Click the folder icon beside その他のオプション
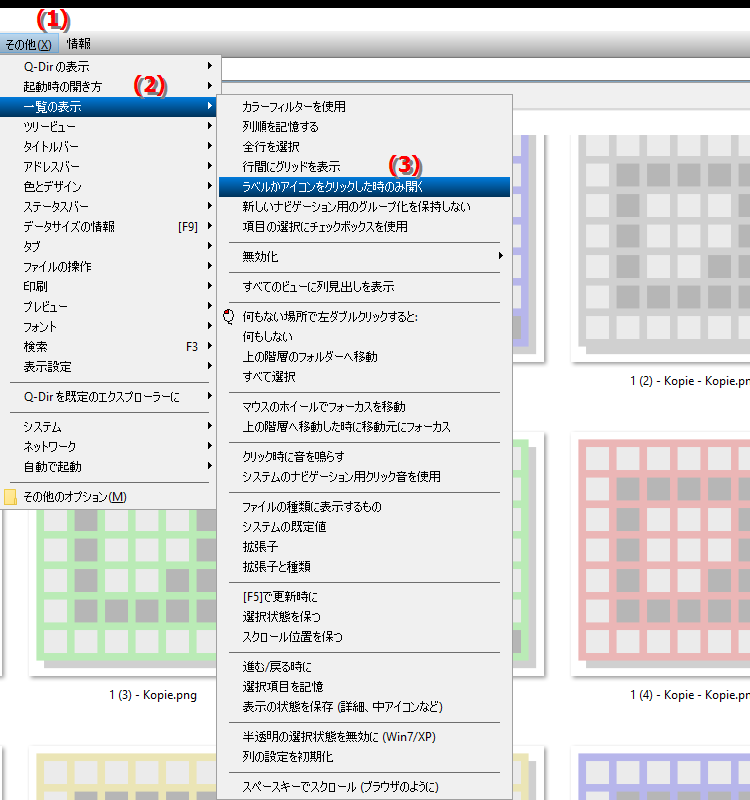The image size is (750, 800). [x=10, y=497]
